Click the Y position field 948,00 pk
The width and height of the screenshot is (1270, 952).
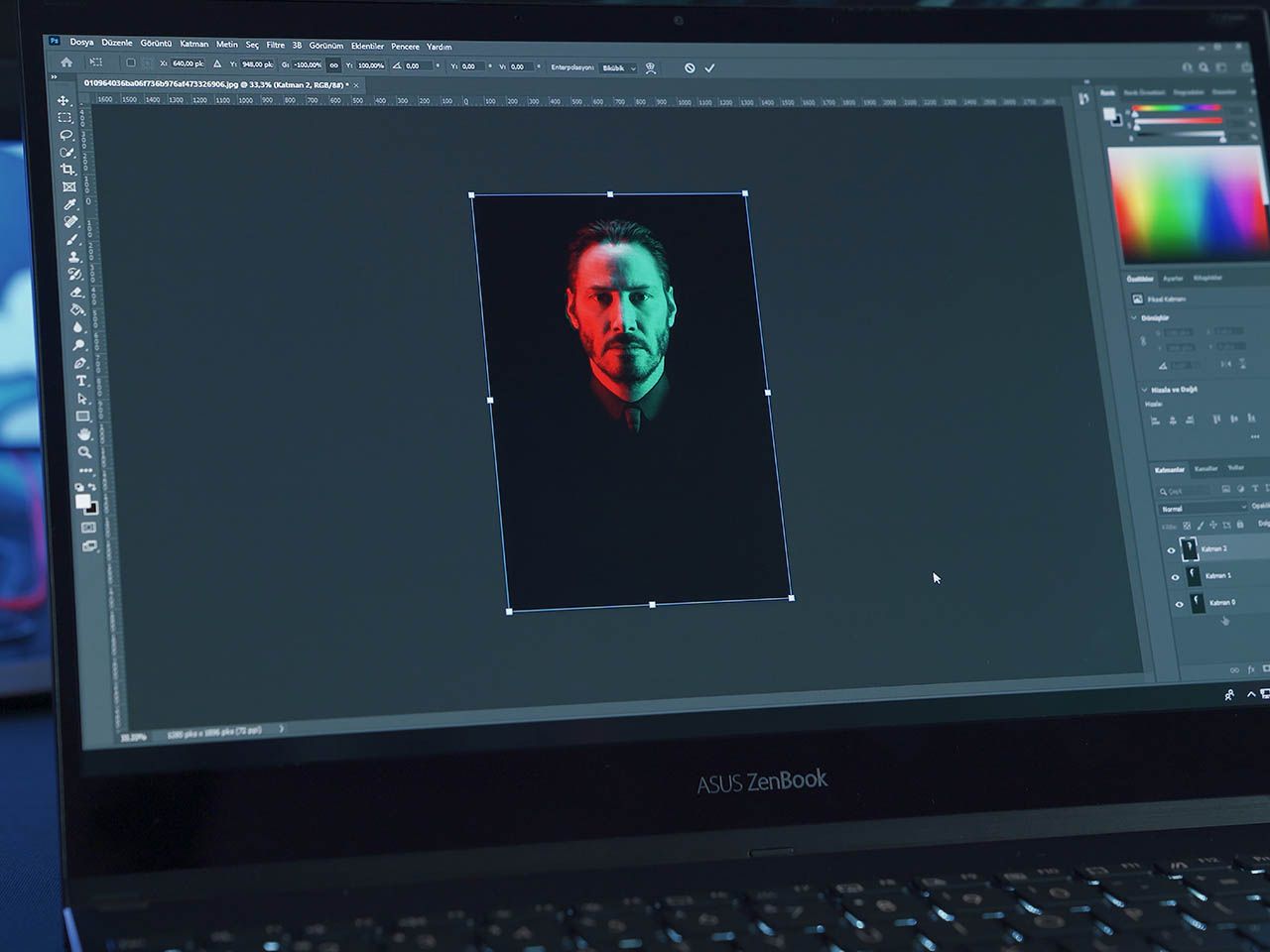257,64
